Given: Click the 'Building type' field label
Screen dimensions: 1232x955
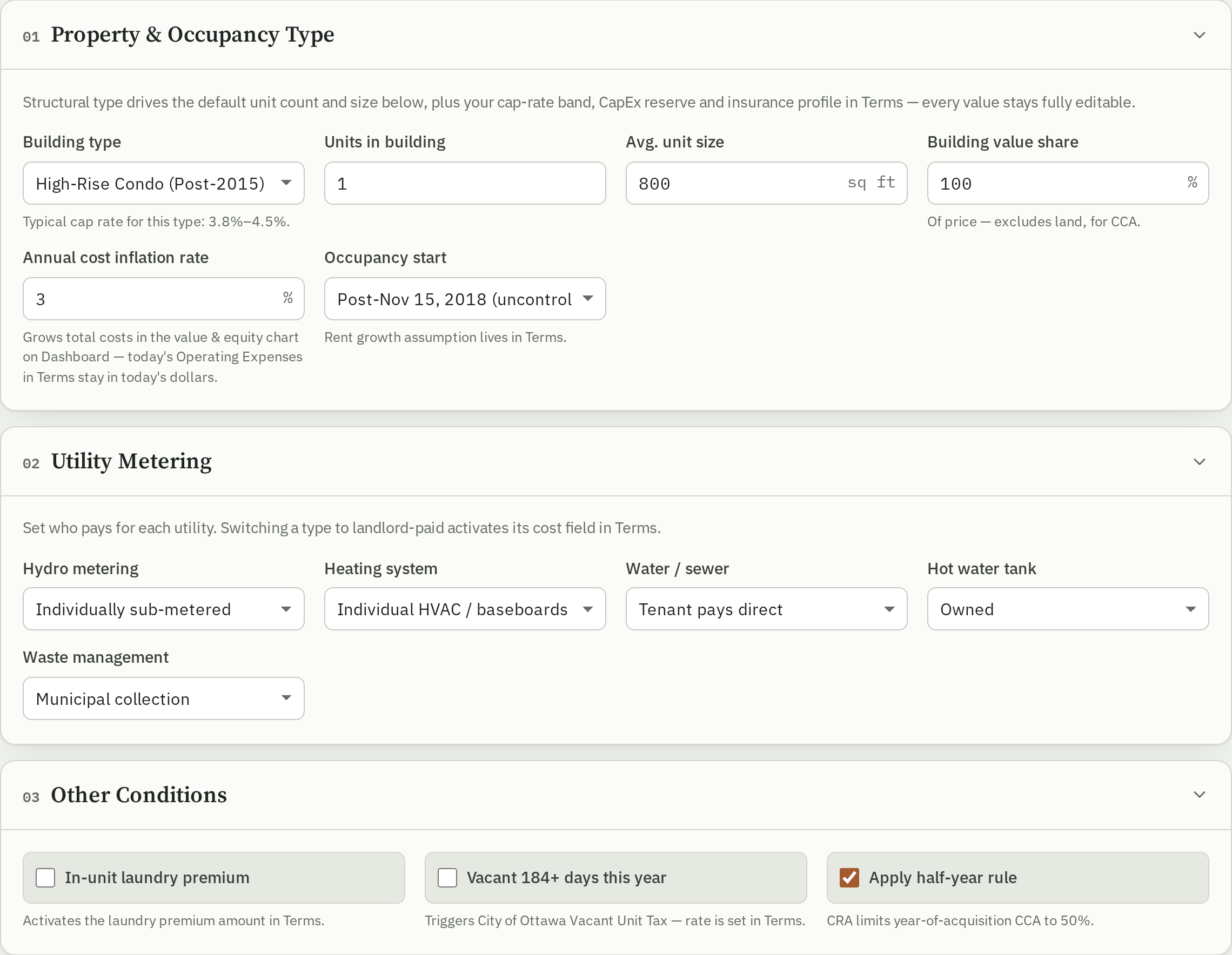Looking at the screenshot, I should (72, 142).
